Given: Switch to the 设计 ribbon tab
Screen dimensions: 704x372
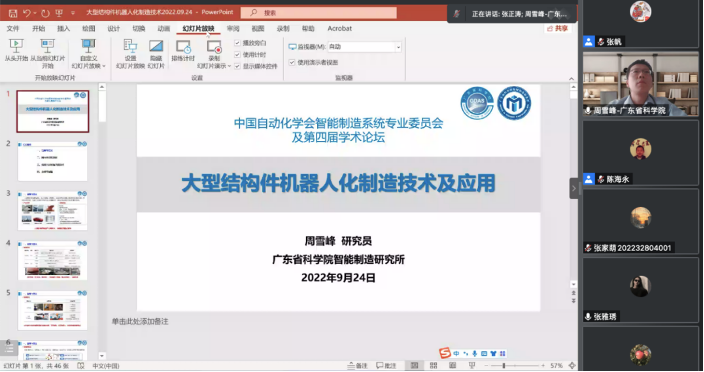Looking at the screenshot, I should [x=114, y=28].
